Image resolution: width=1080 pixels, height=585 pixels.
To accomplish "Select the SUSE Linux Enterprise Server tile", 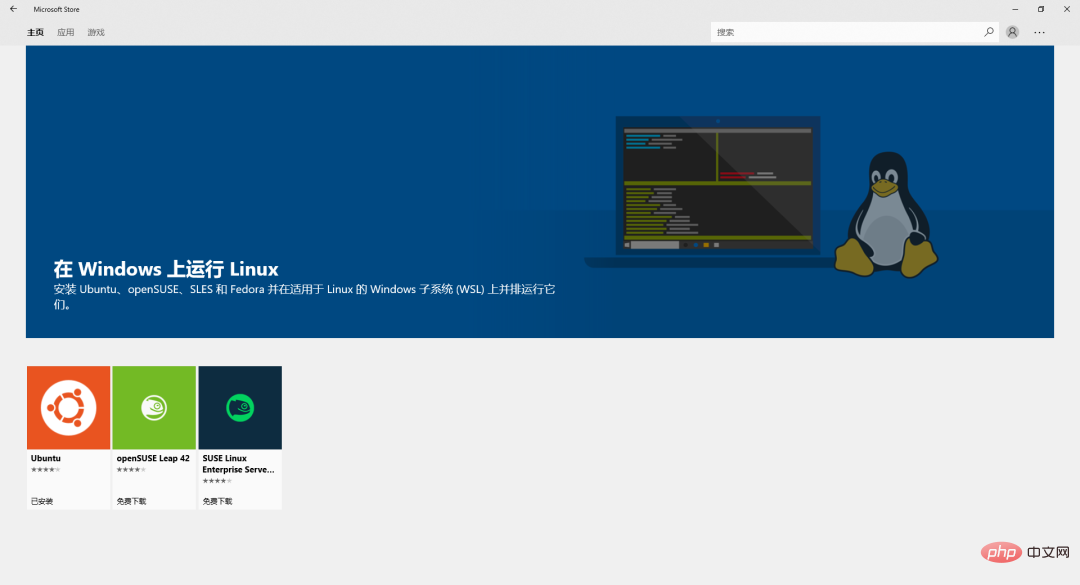I will [240, 437].
